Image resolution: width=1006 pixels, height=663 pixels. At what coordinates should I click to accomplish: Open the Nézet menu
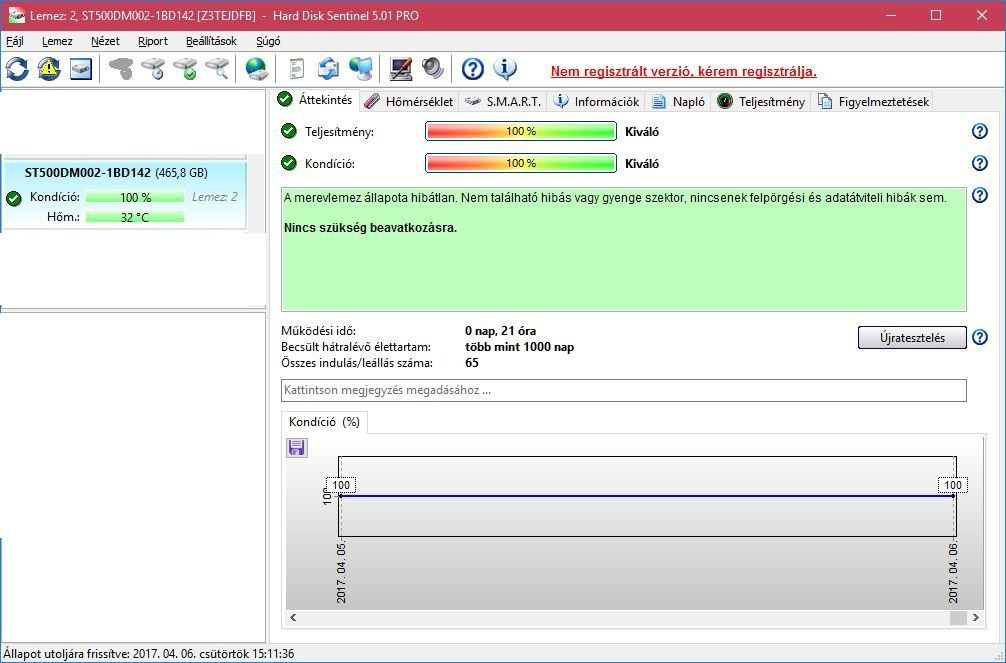[105, 41]
